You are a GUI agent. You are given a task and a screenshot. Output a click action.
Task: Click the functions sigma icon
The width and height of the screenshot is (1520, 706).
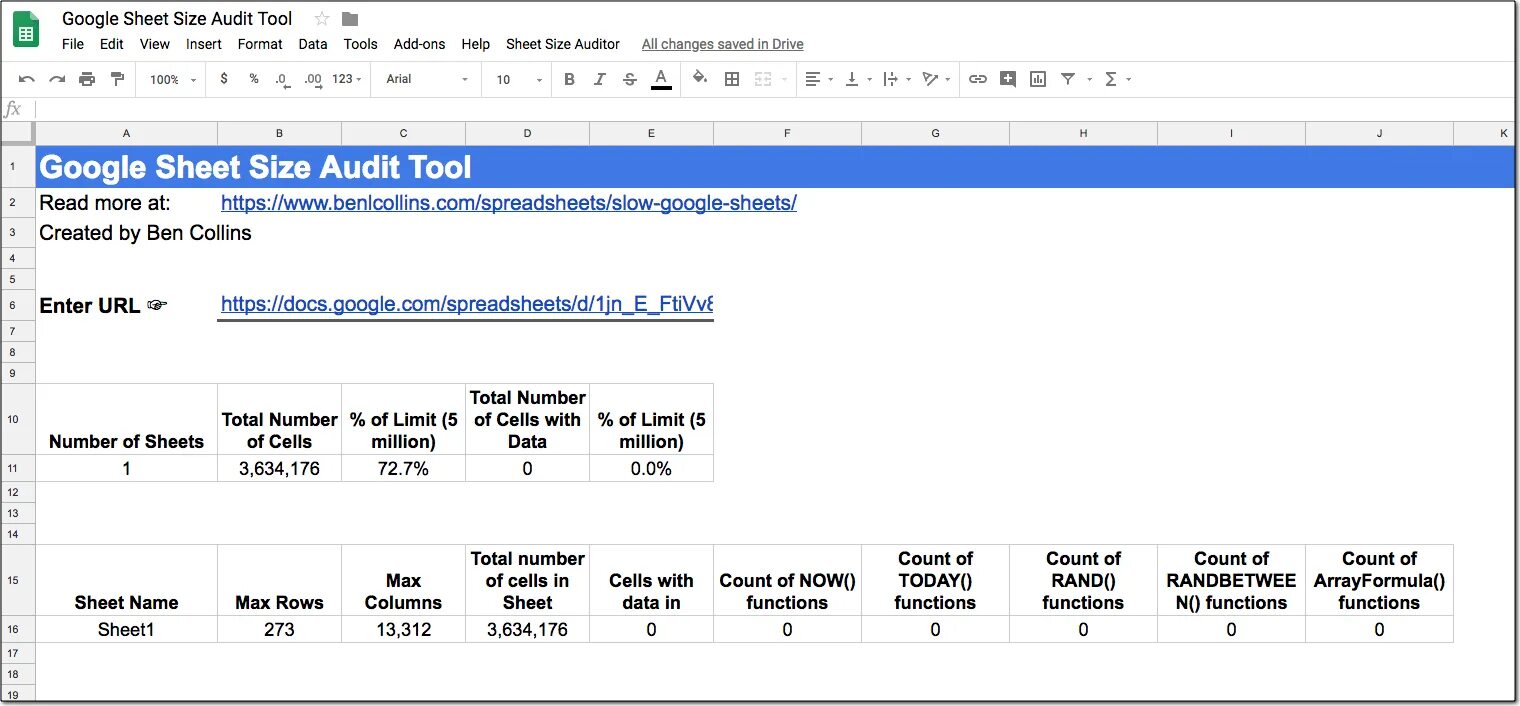pos(1111,79)
